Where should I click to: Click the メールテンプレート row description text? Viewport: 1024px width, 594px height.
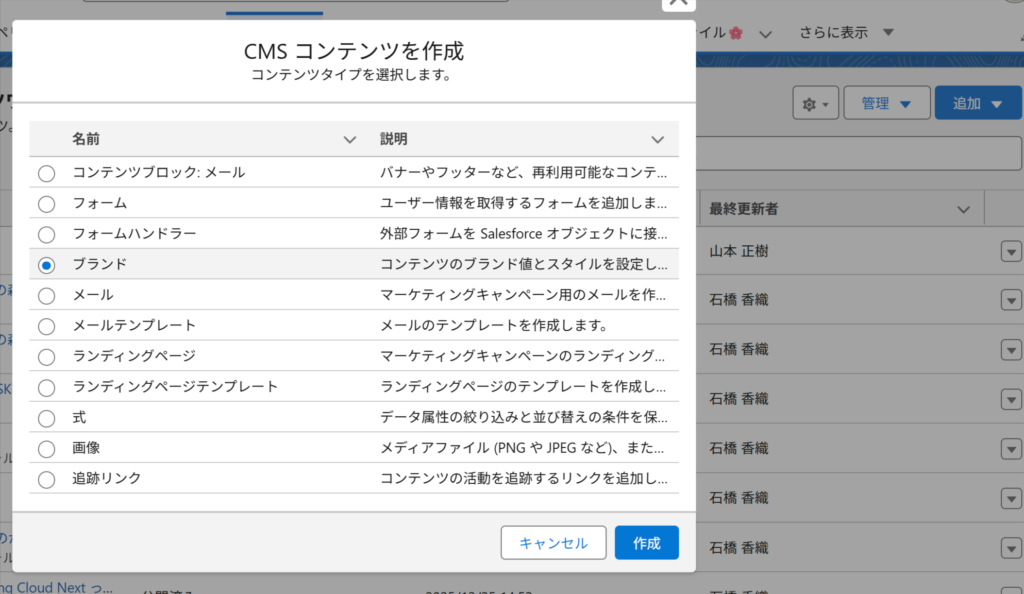point(494,325)
